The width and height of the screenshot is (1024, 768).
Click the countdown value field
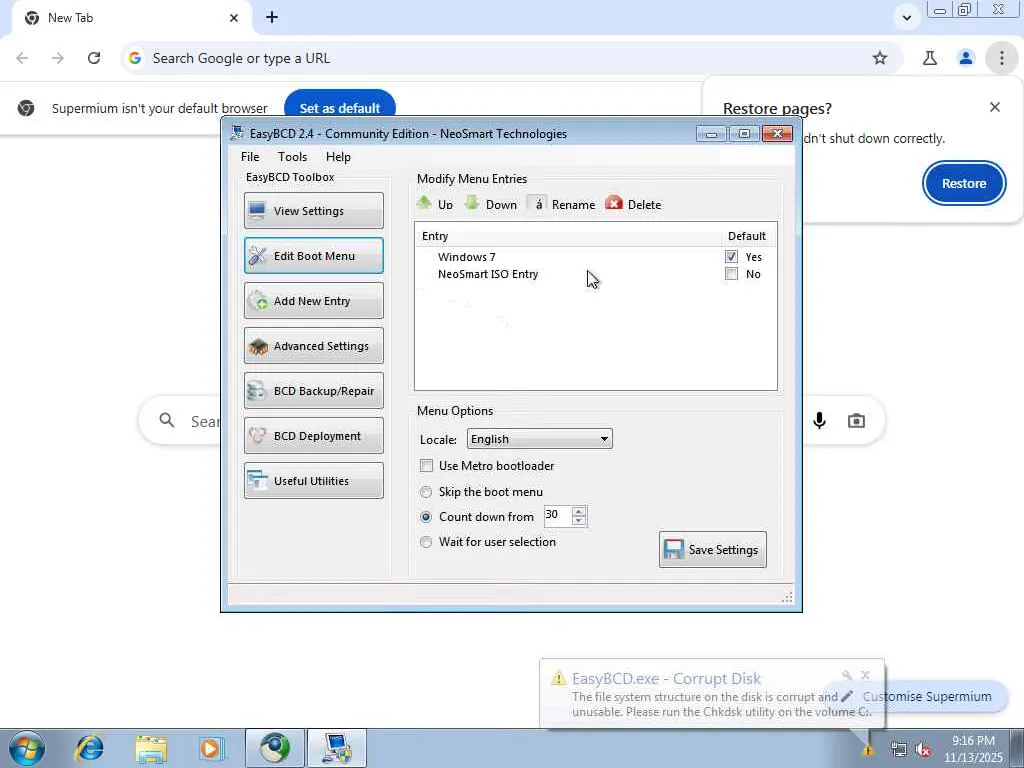click(x=558, y=515)
